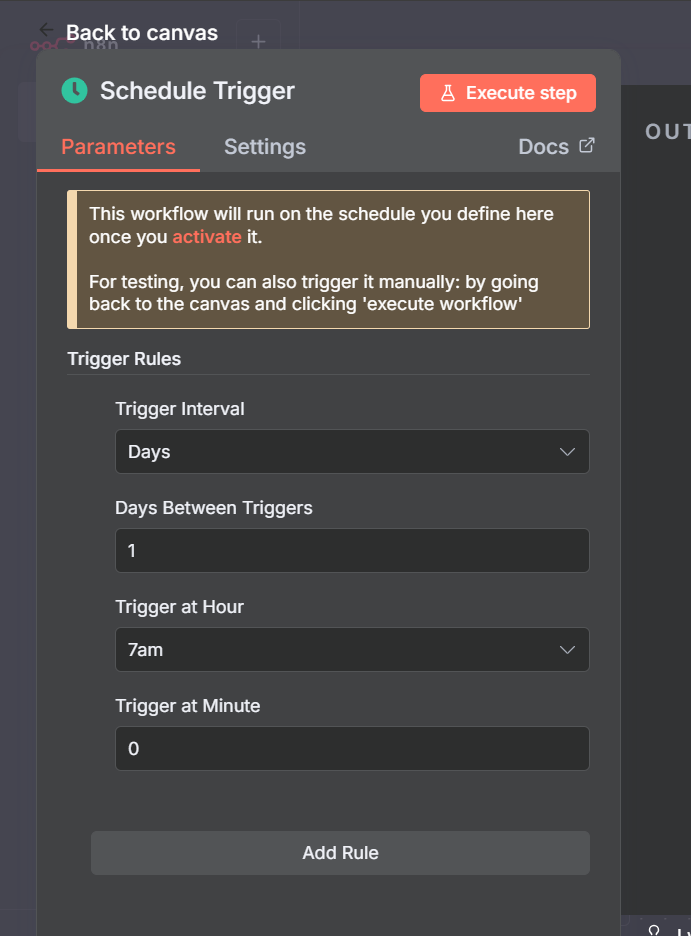The image size is (691, 936).
Task: Click the flask icon in Execute step
Action: click(448, 93)
